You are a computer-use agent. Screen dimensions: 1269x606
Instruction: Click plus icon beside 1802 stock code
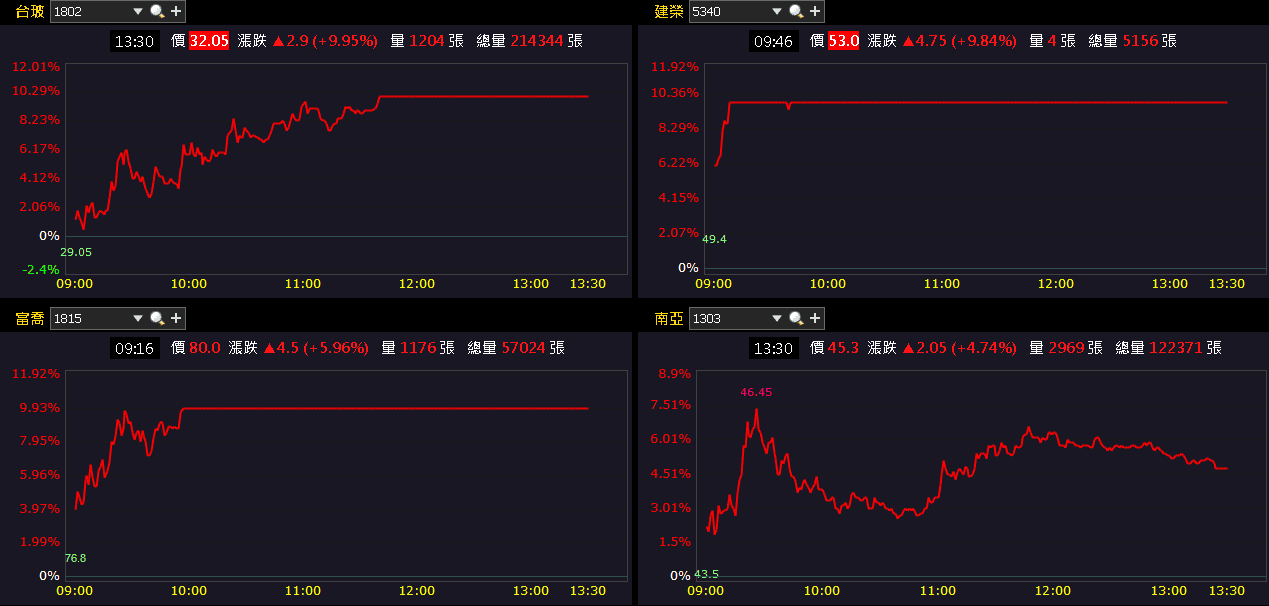[176, 11]
